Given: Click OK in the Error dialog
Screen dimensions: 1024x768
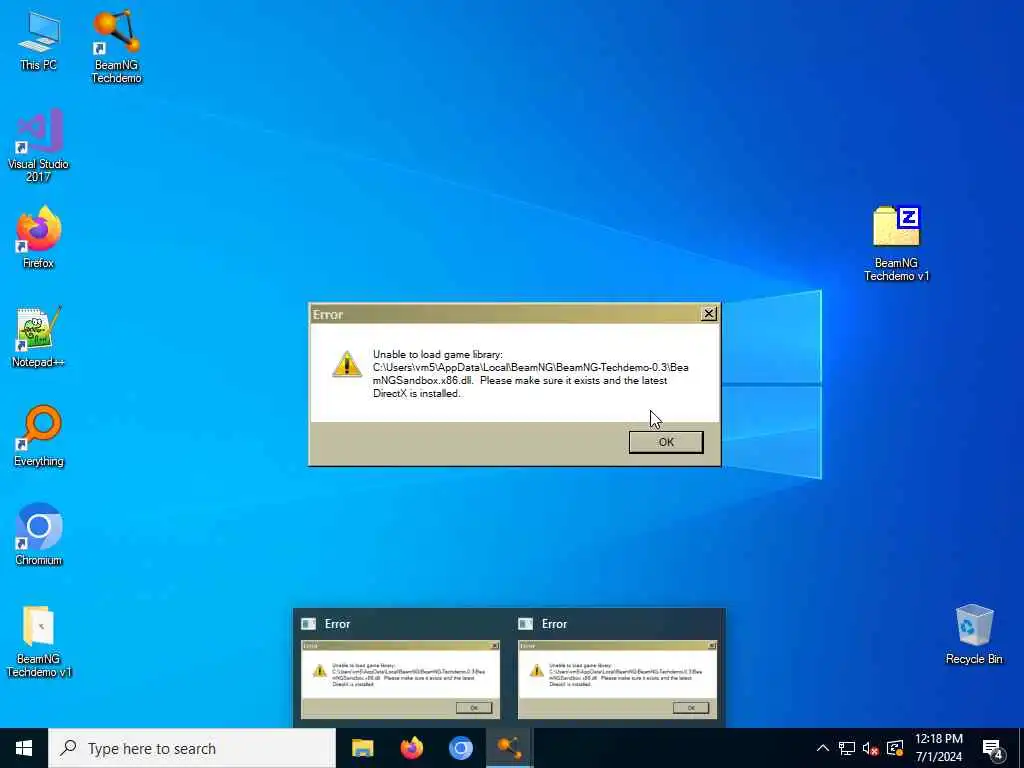Looking at the screenshot, I should [665, 442].
